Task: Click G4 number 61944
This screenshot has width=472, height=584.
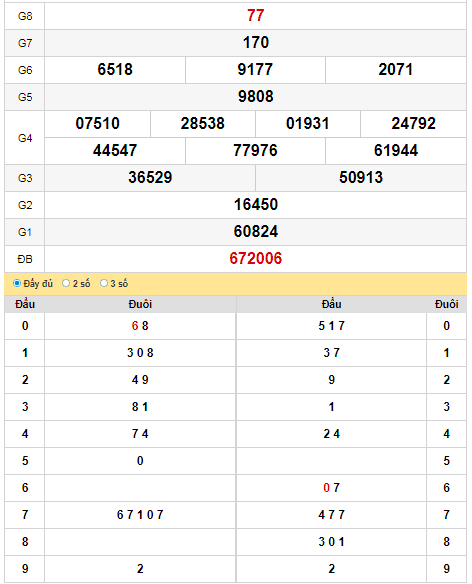Action: (396, 150)
